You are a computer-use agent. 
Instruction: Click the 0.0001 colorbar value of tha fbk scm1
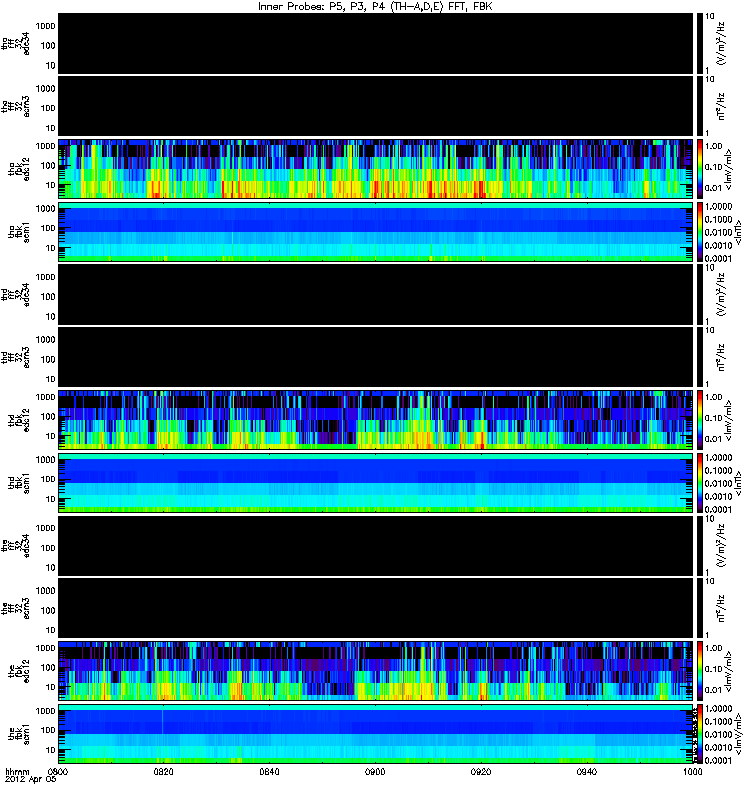coord(718,259)
